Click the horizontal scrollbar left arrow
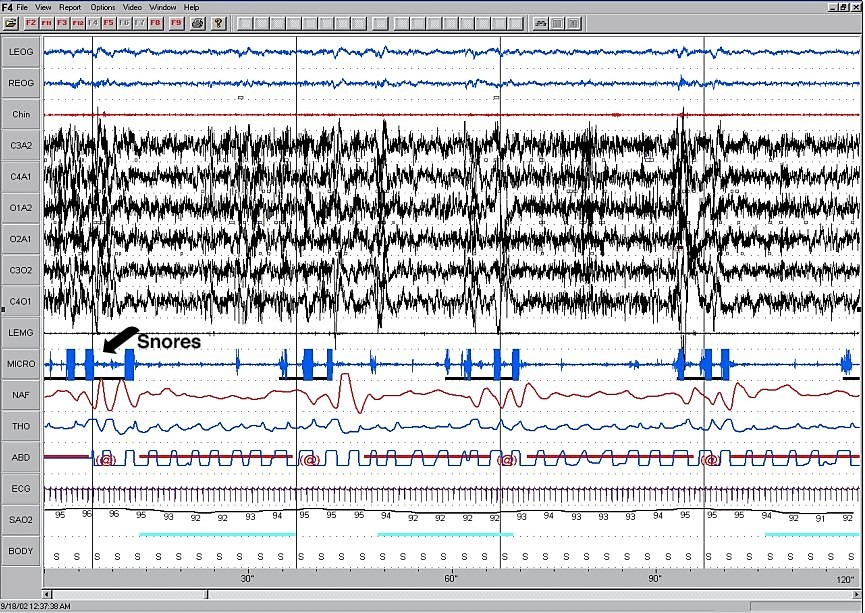Viewport: 865px width, 613px height. 47,594
